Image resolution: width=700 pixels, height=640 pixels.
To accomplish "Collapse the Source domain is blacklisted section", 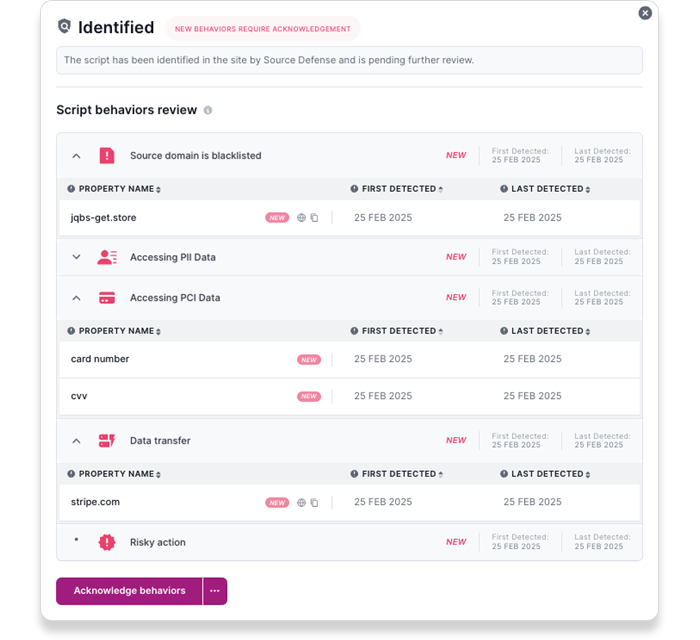I will [x=76, y=156].
